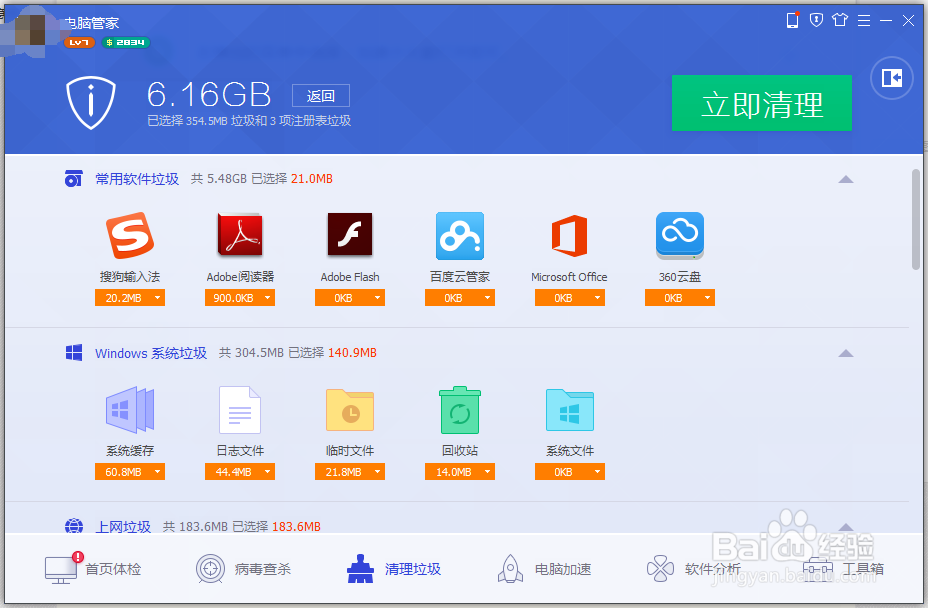The image size is (928, 608).
Task: Click the 上网垃圾 heading link
Action: pyautogui.click(x=123, y=526)
